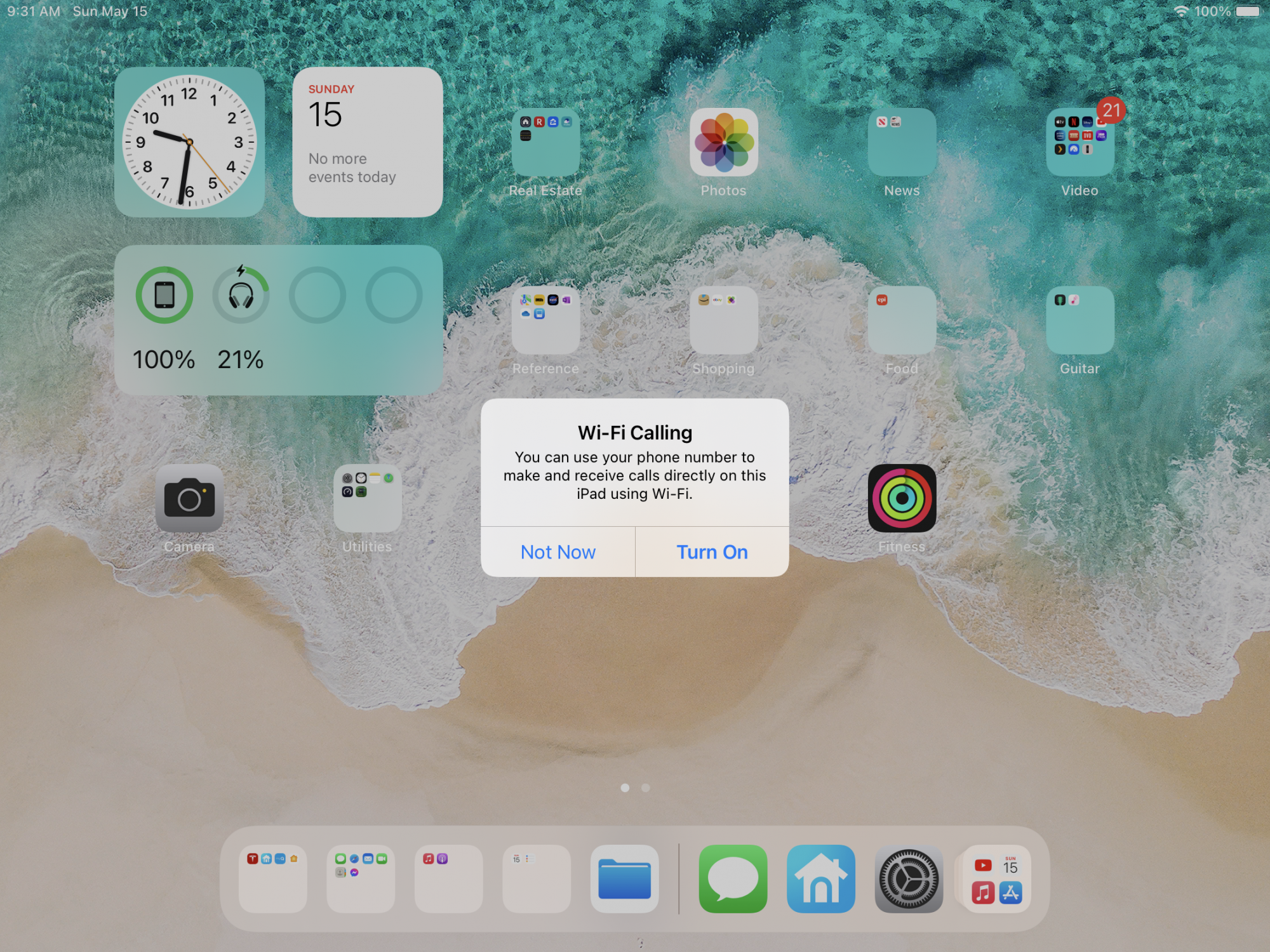
Task: Tap Turn On for Wi-Fi Calling
Action: pos(712,552)
